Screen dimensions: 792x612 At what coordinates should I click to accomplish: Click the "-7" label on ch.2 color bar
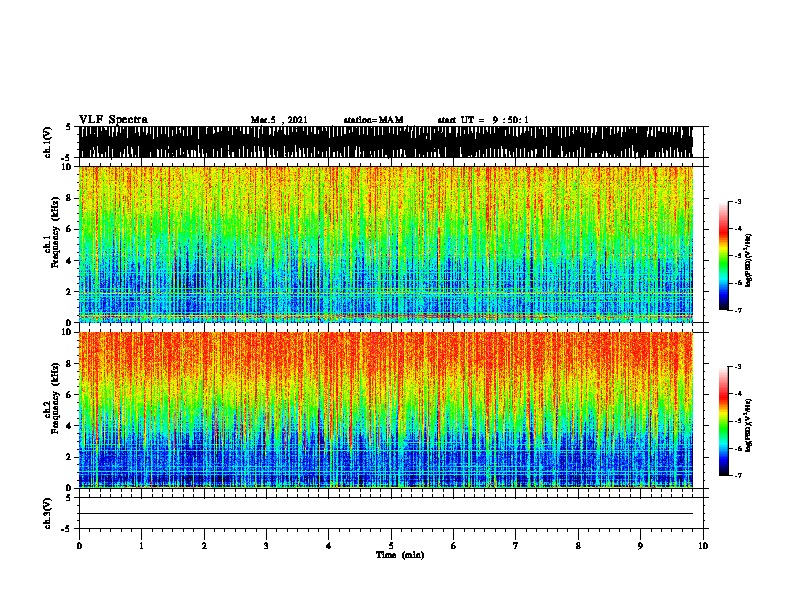pyautogui.click(x=737, y=475)
